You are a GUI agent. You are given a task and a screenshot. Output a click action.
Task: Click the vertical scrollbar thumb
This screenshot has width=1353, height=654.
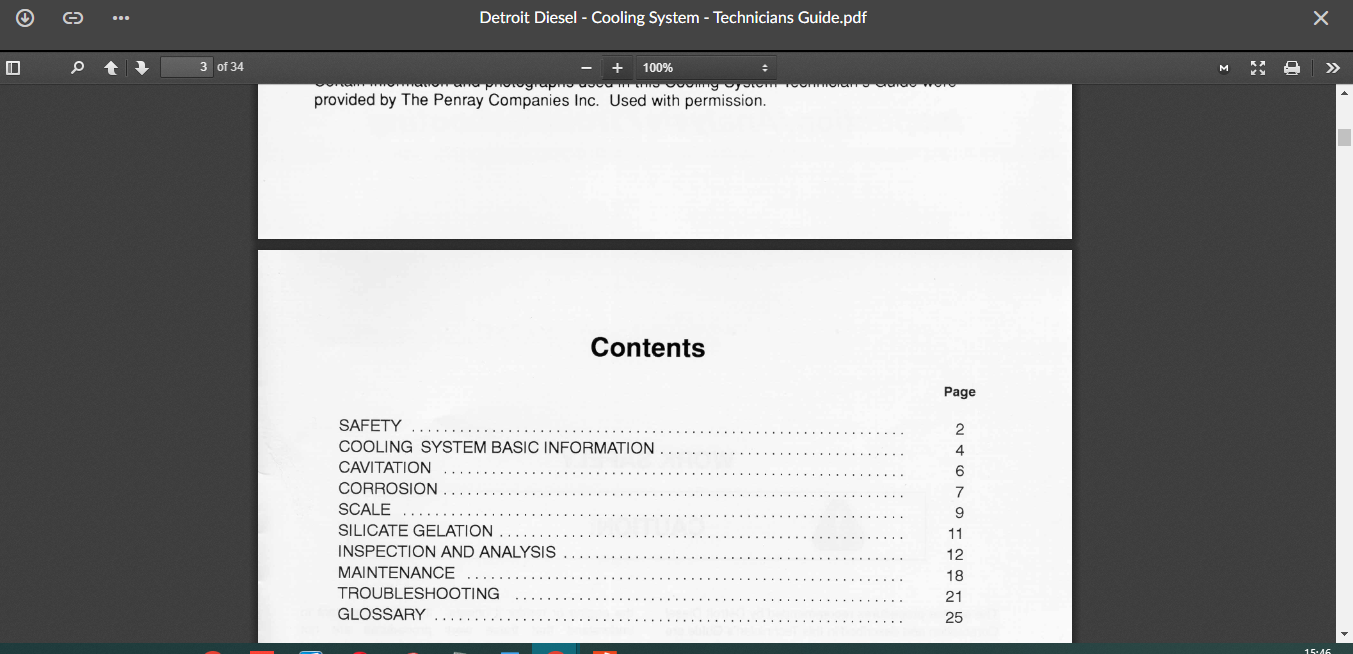point(1345,138)
